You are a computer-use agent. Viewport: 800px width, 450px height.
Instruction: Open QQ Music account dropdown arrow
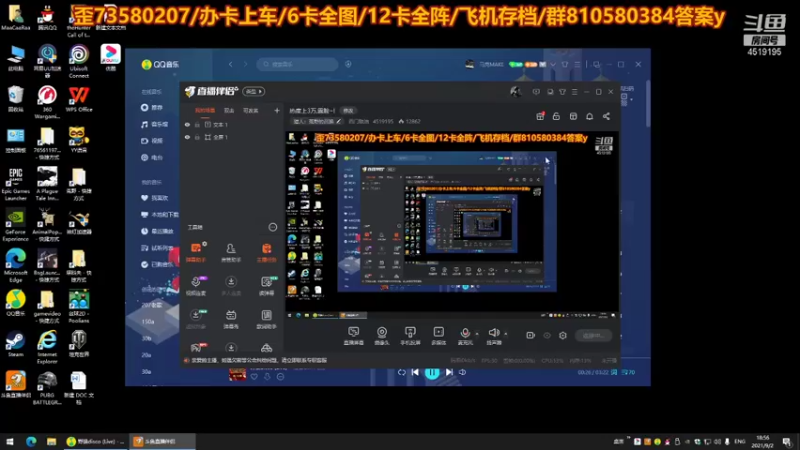(x=553, y=64)
